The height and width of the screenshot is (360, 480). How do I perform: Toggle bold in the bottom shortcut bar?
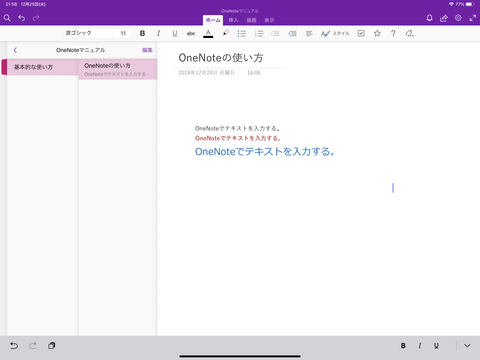tap(403, 346)
